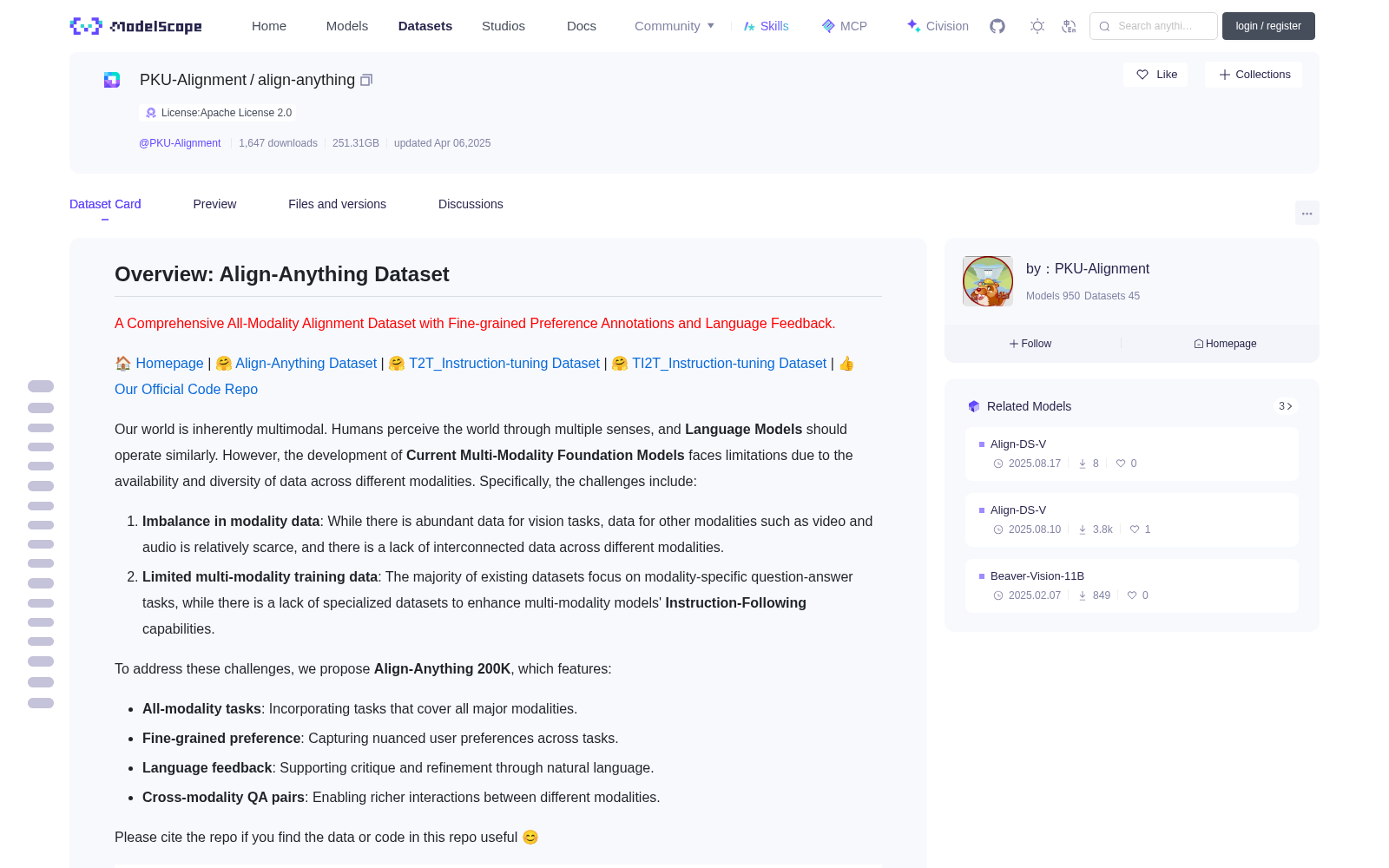The height and width of the screenshot is (868, 1389).
Task: Open the MCP nav item
Action: [x=845, y=26]
